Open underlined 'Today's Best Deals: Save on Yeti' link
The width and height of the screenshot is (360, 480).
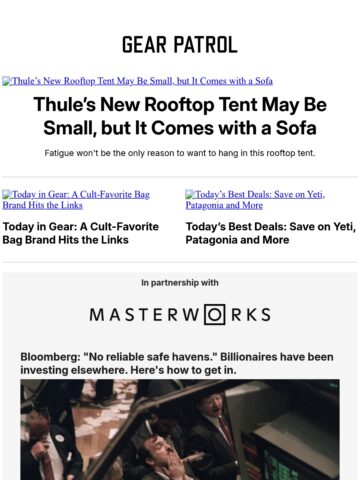pos(255,200)
